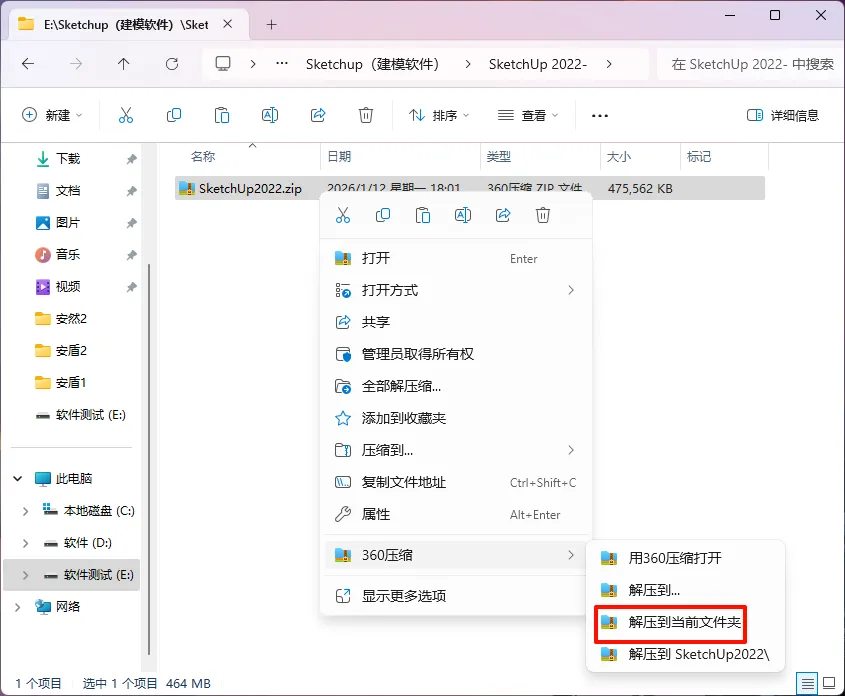Collapse the 此电脑 tree node
This screenshot has width=845, height=696.
(x=18, y=478)
